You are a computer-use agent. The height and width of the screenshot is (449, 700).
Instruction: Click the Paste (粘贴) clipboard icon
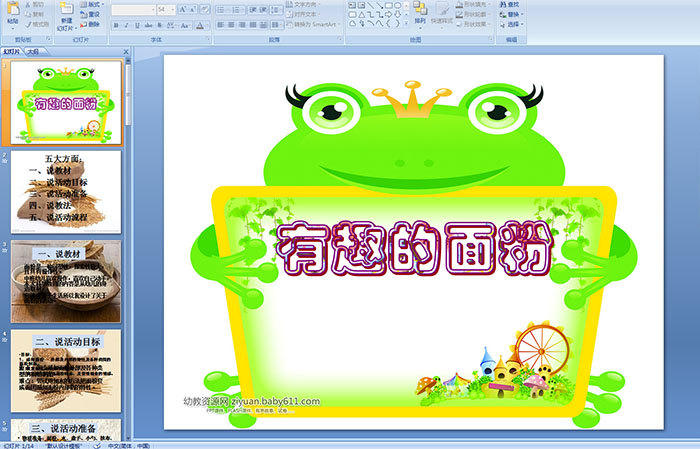[13, 9]
